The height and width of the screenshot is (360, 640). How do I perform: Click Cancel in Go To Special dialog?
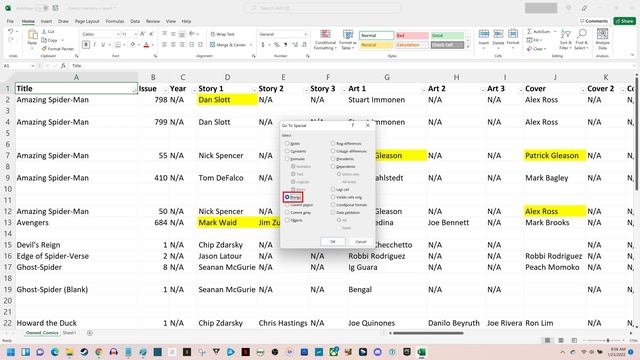click(361, 242)
